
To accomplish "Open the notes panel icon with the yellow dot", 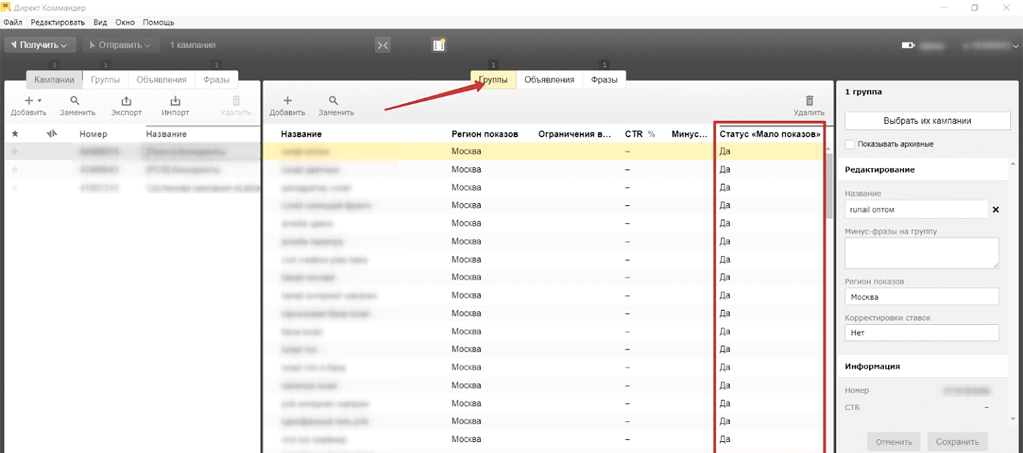I will 438,45.
